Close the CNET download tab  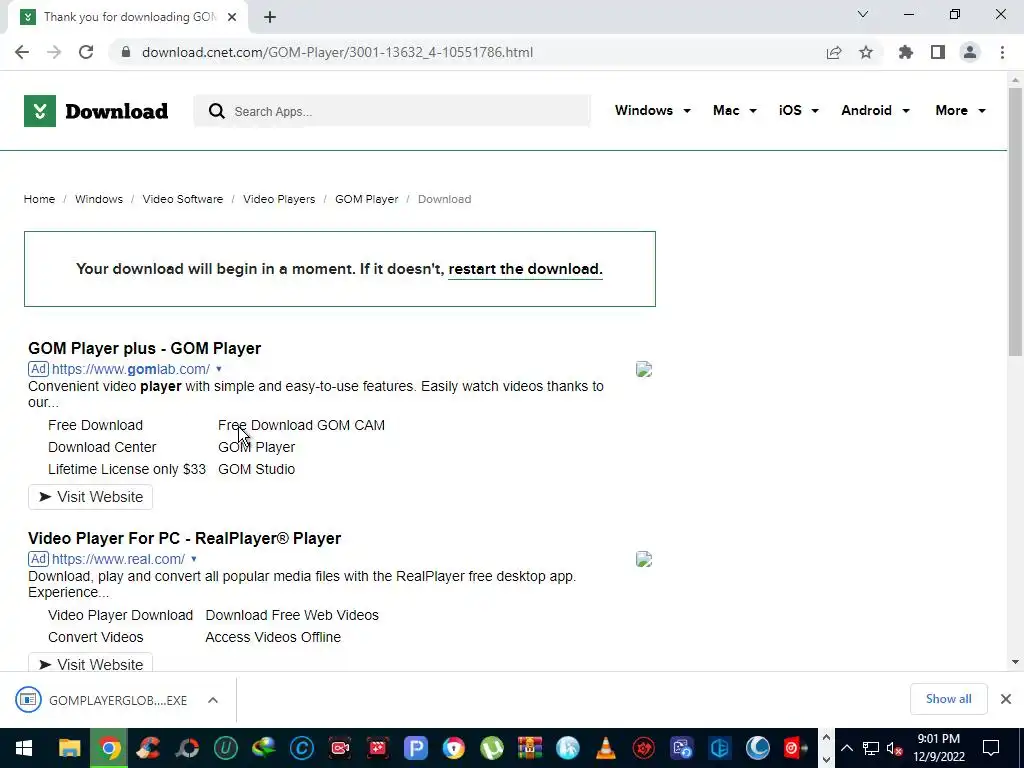coord(232,17)
